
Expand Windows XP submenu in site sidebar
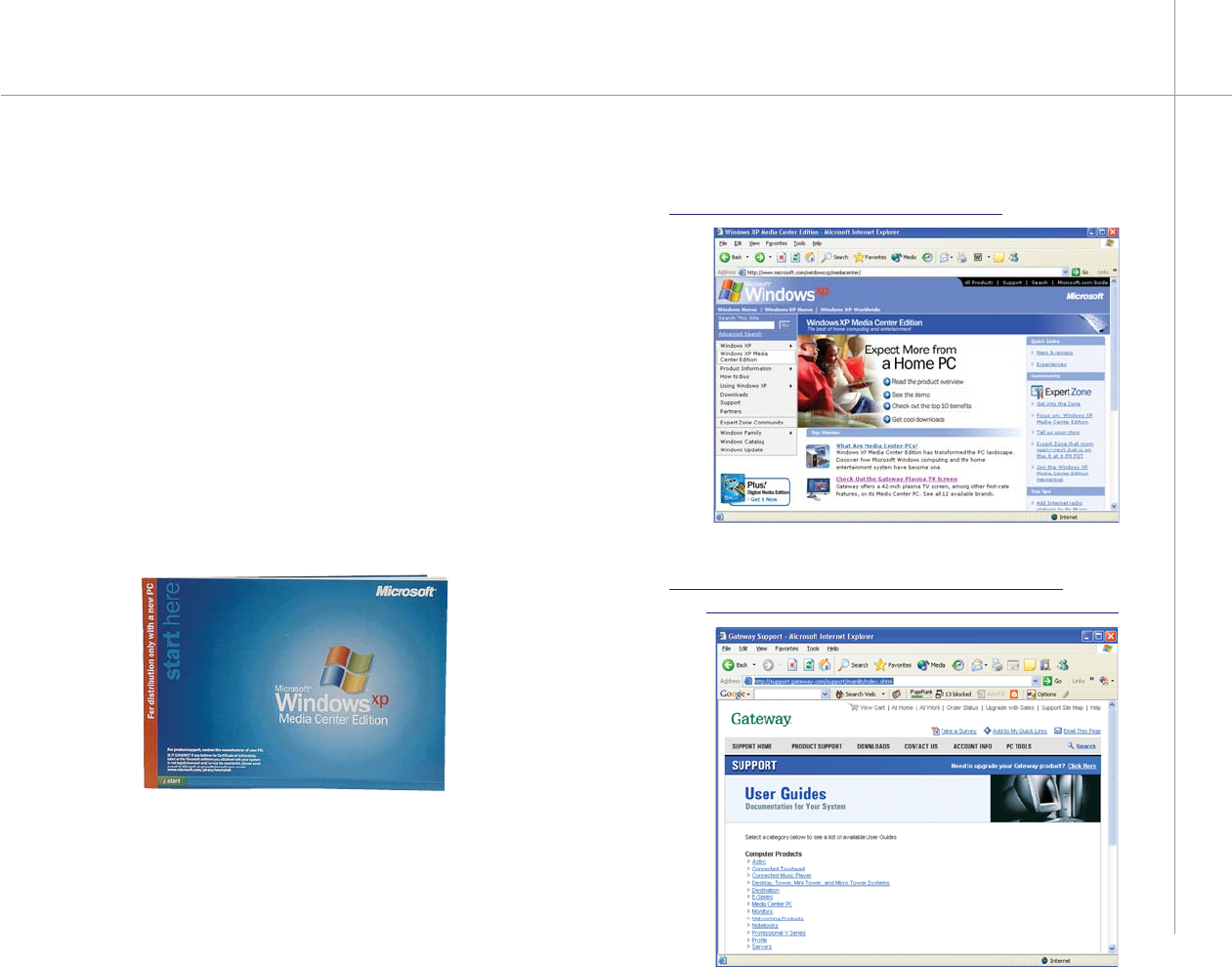pyautogui.click(x=790, y=346)
